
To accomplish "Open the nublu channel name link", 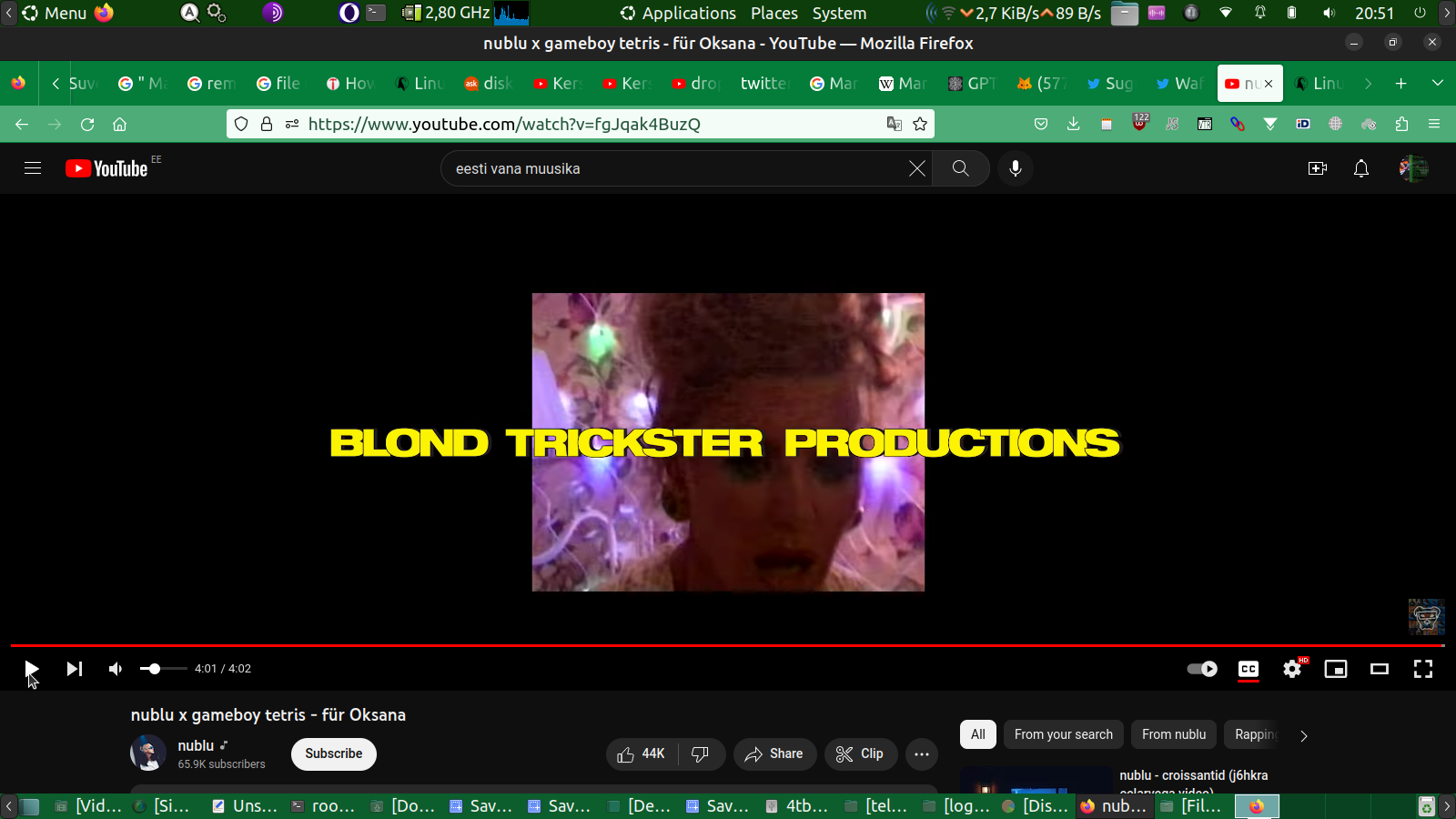I will [x=196, y=745].
